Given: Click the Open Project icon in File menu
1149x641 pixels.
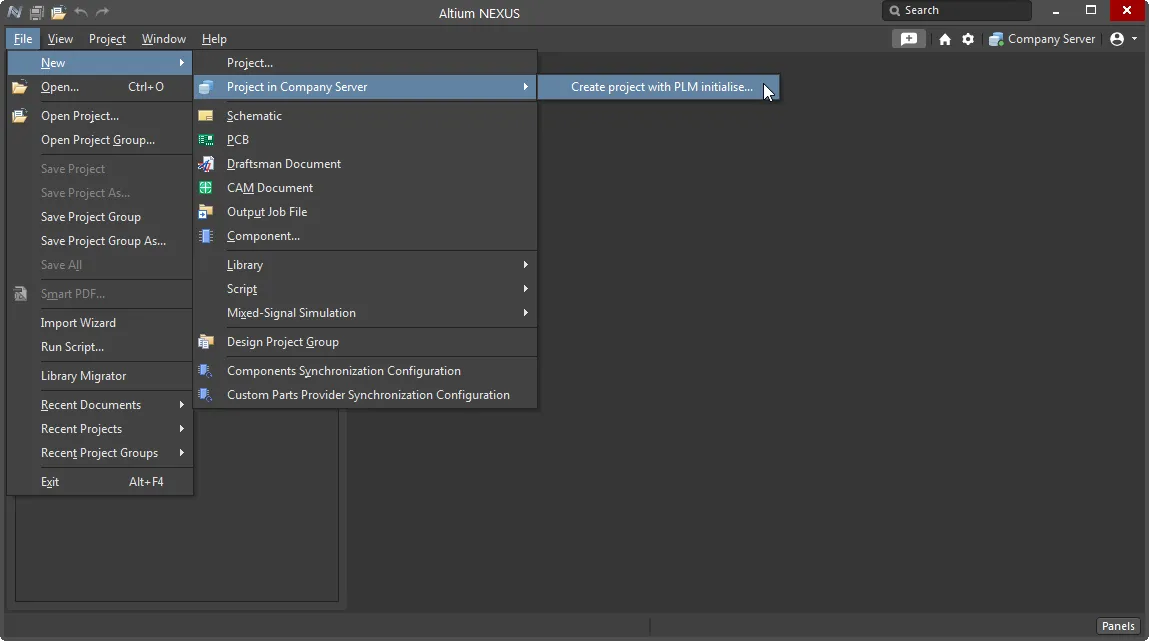Looking at the screenshot, I should 20,116.
